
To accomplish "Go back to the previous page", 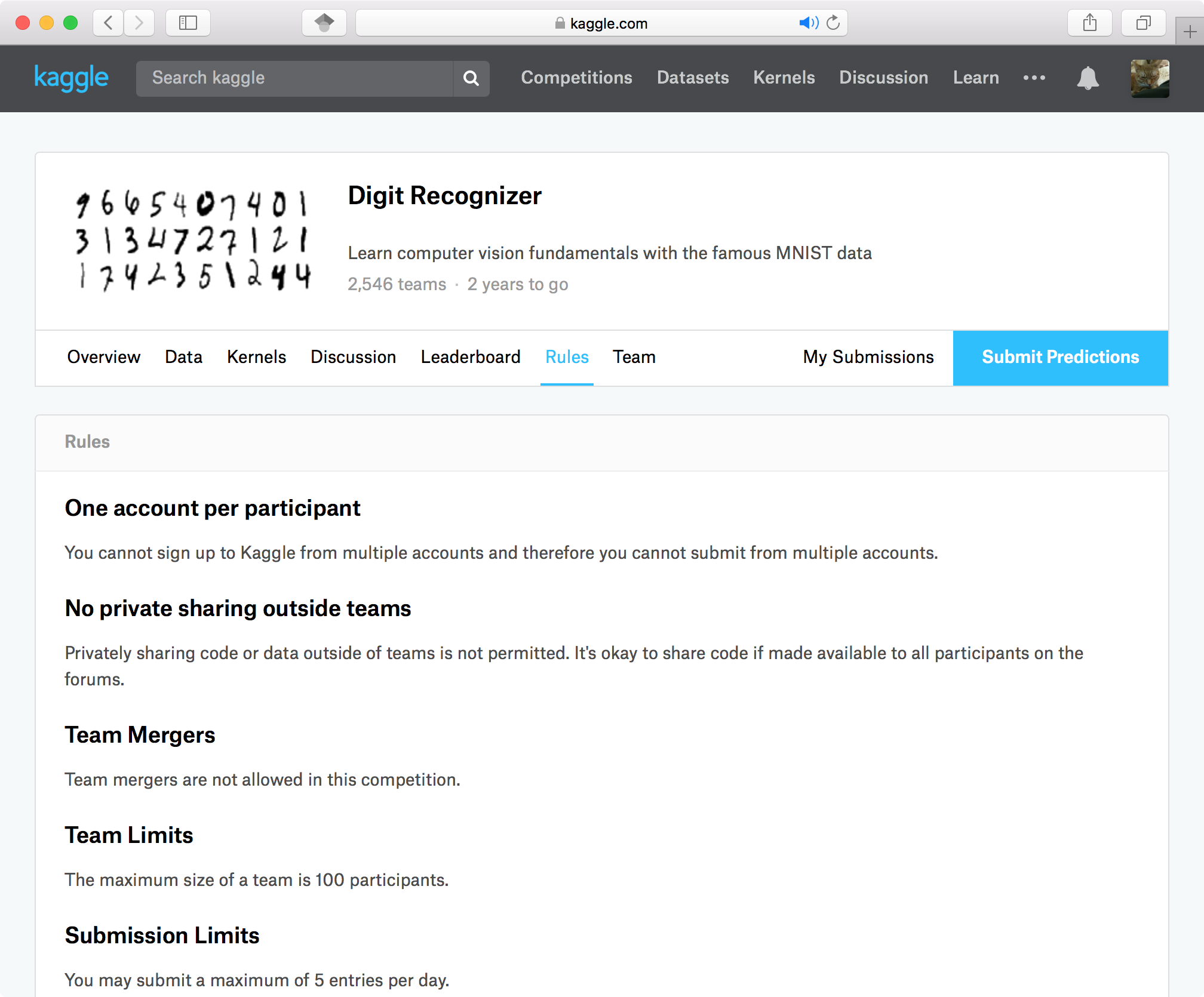I will (109, 23).
